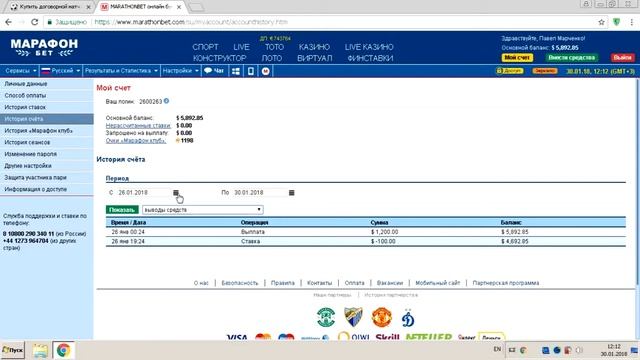
Task: Click the start date field 26.01.2018
Action: pos(143,193)
